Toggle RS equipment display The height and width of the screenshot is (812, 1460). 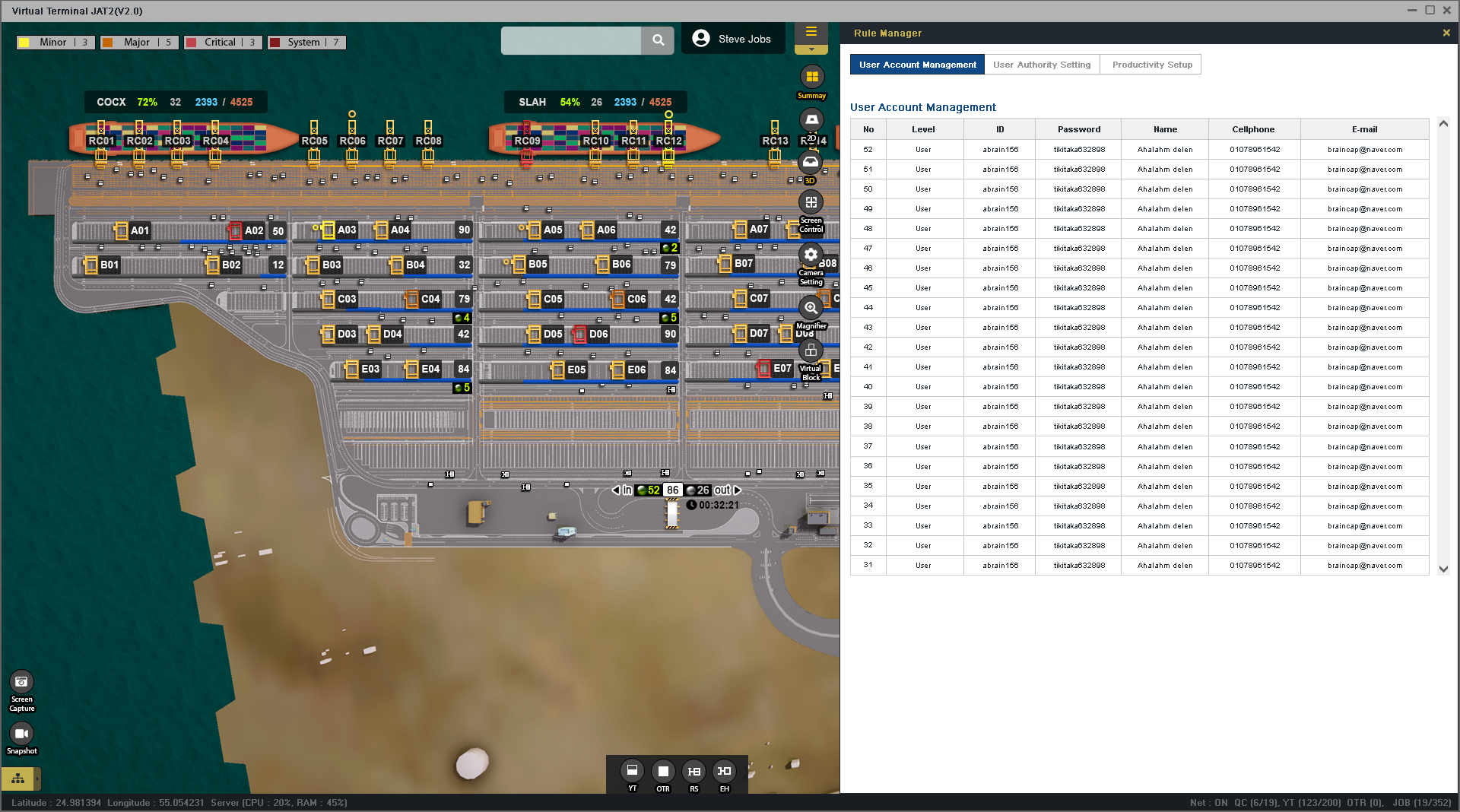[x=693, y=771]
